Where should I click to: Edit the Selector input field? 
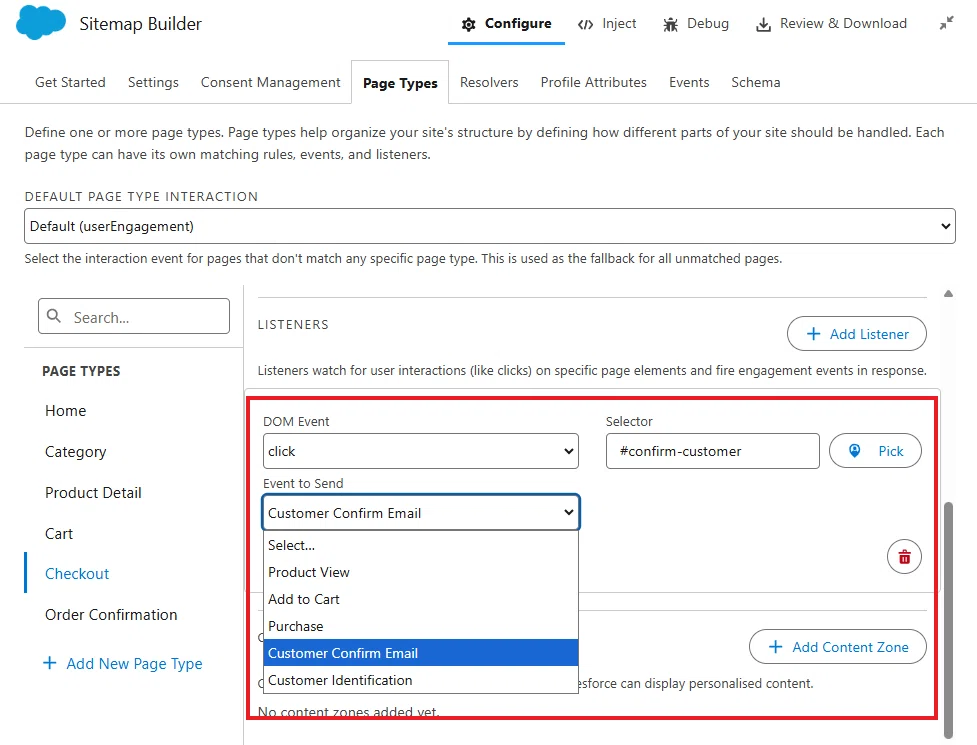coord(713,451)
